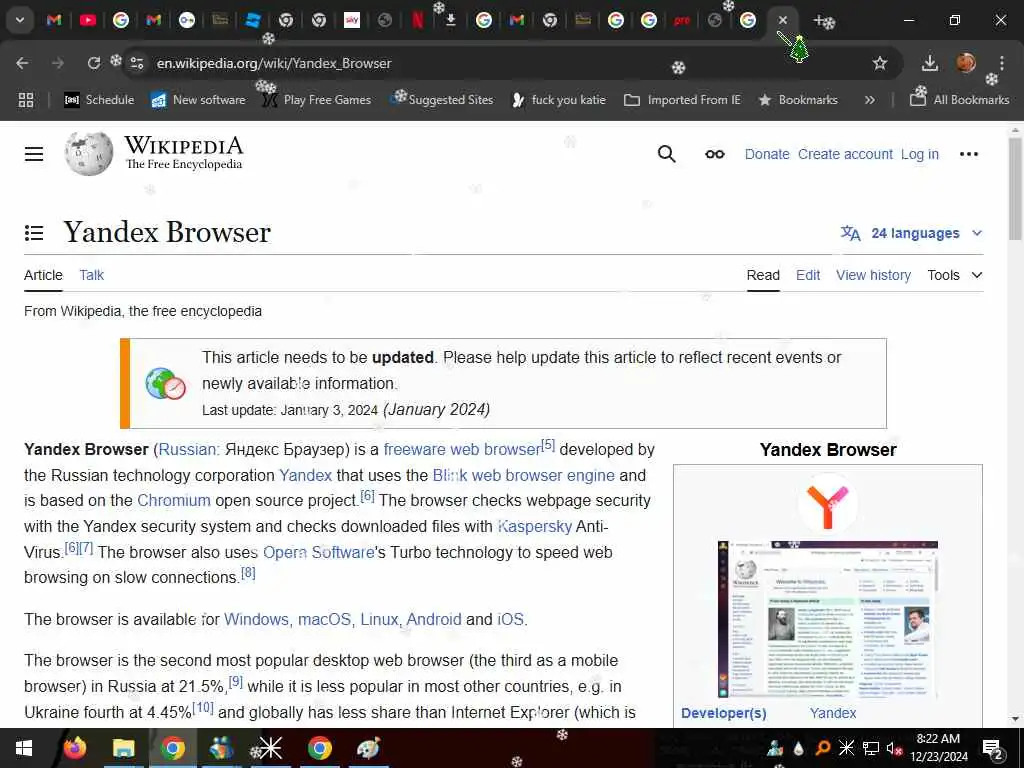Open Paint palette icon in taskbar
The image size is (1024, 768).
click(x=368, y=748)
